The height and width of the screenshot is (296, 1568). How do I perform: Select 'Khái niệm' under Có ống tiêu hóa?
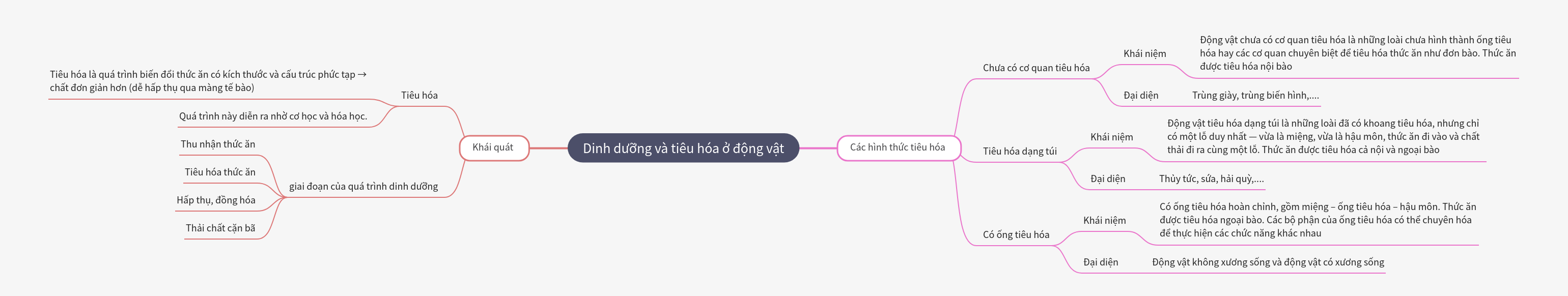1104,221
